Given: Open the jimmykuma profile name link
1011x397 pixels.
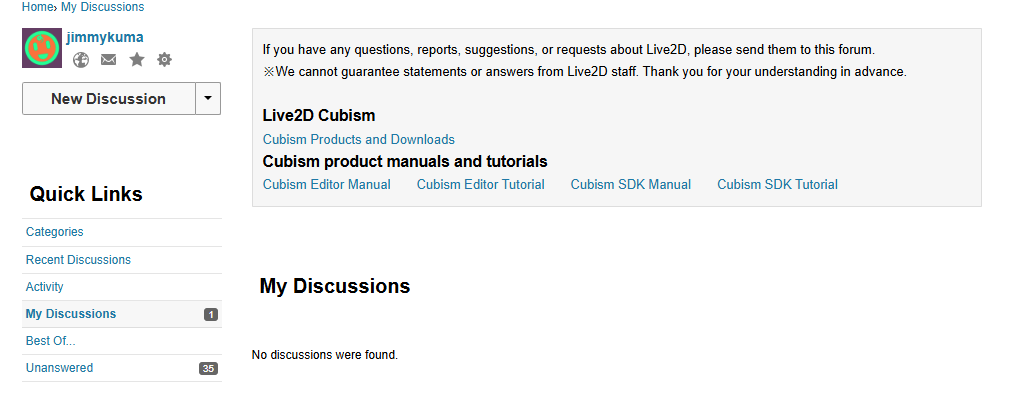Looking at the screenshot, I should tap(104, 37).
